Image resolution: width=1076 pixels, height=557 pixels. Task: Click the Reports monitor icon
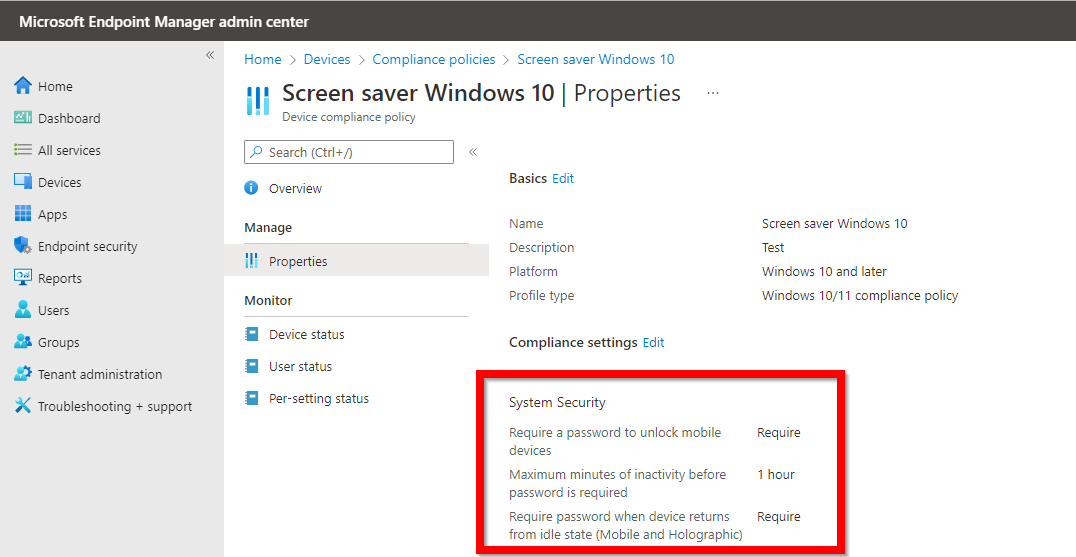(x=23, y=278)
